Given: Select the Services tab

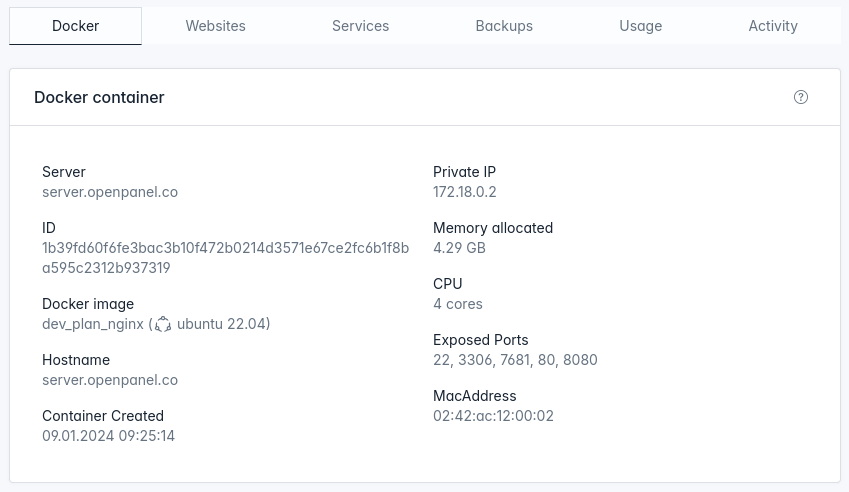Looking at the screenshot, I should pos(360,26).
